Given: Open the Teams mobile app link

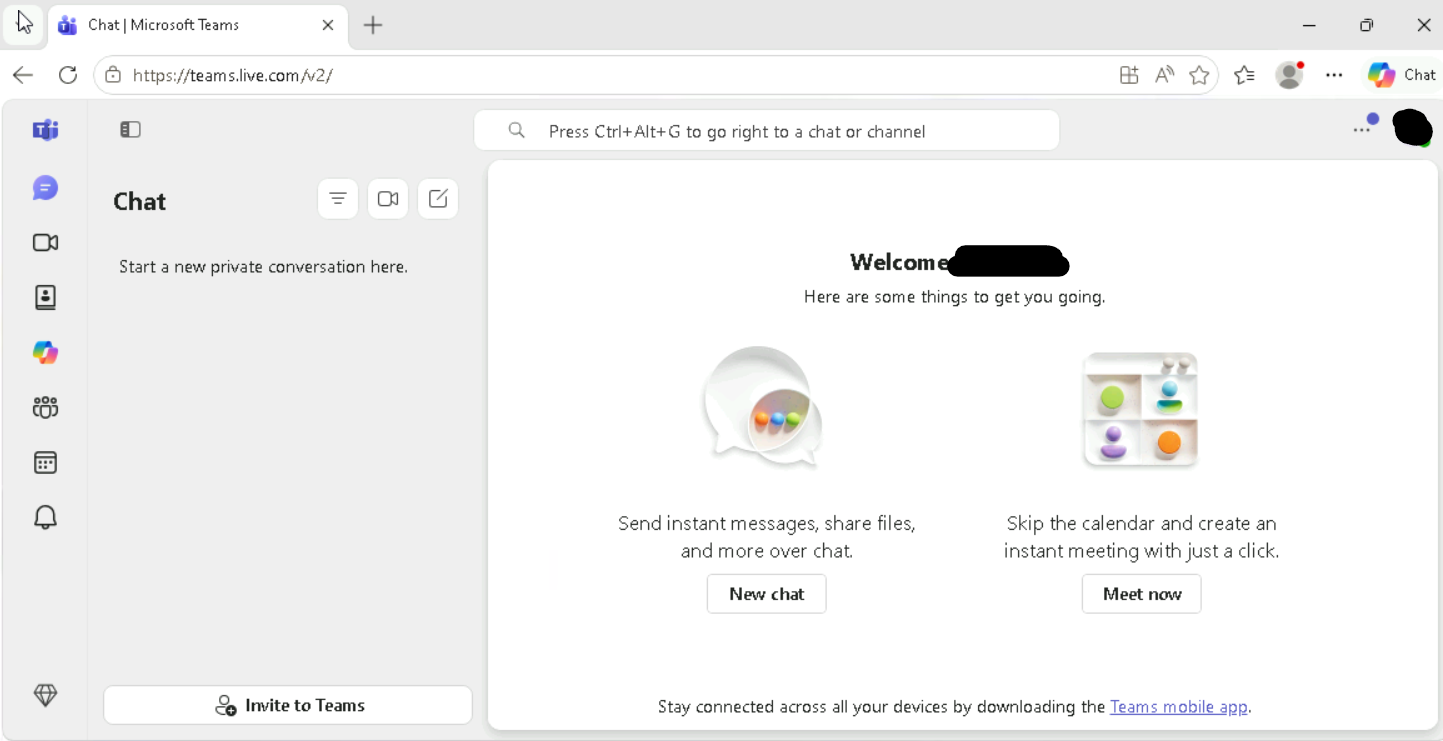Looking at the screenshot, I should point(1179,707).
